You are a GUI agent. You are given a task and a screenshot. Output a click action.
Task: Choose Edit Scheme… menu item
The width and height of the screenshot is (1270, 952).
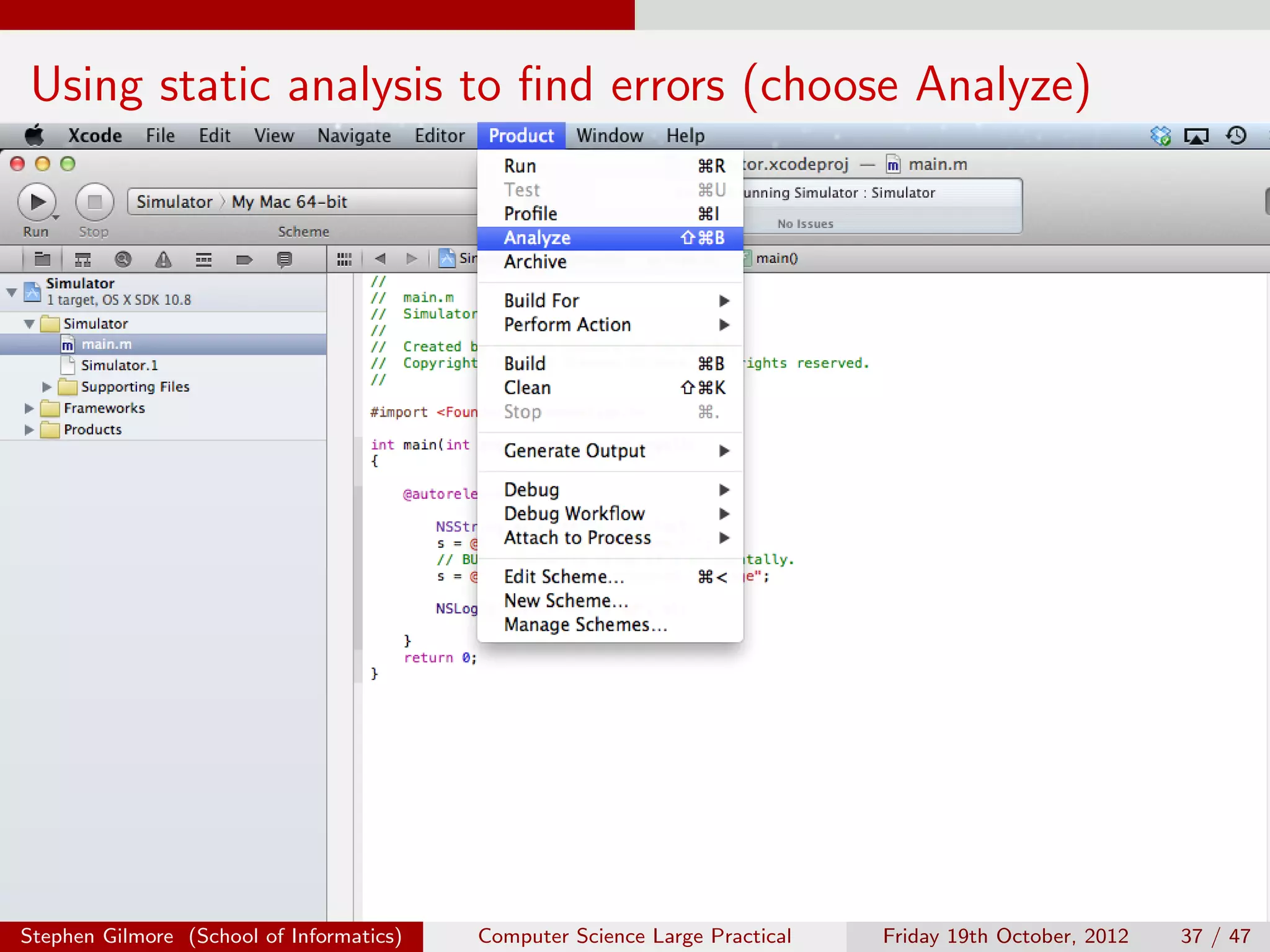(x=610, y=577)
